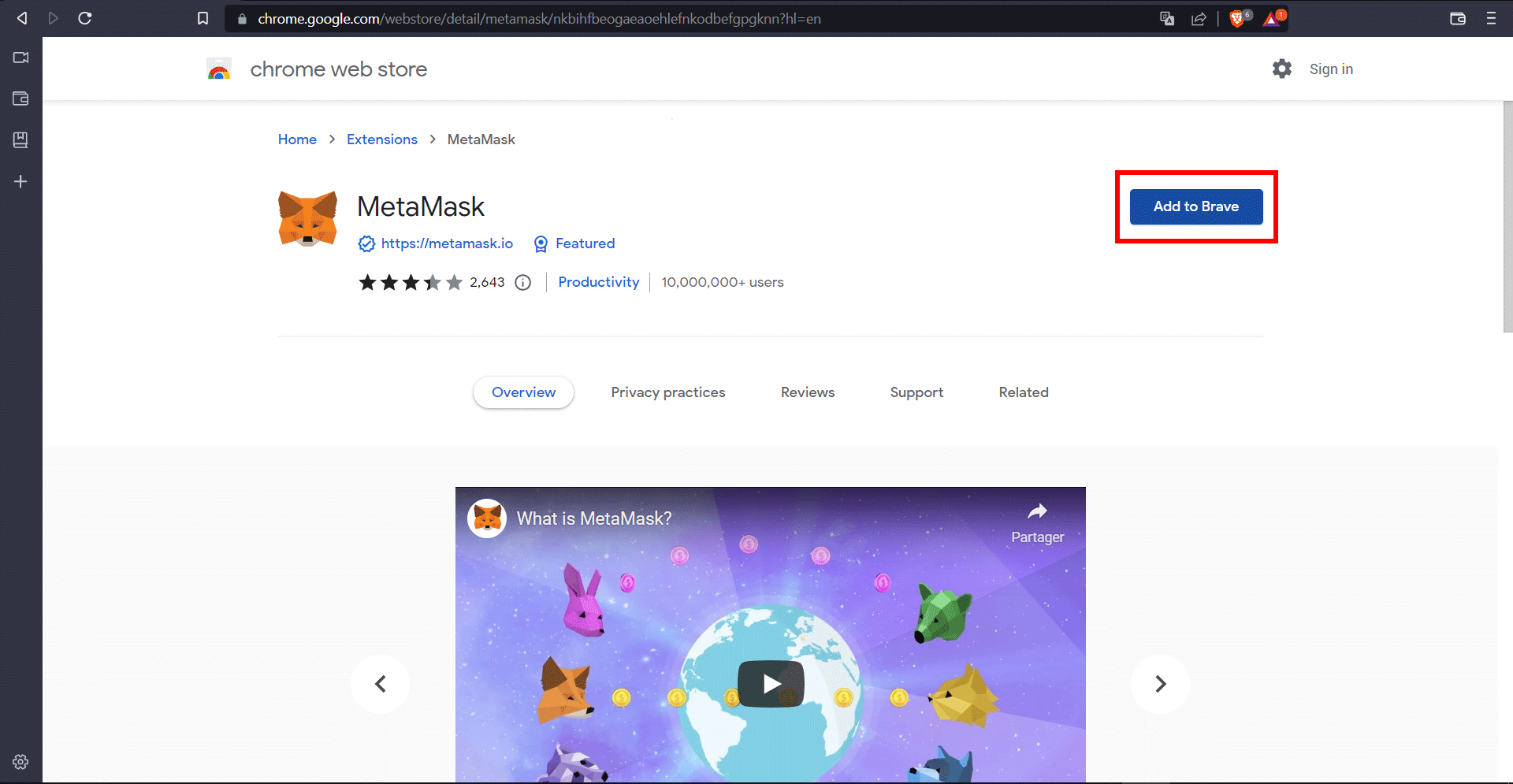Show previous screenshot with left arrow
Viewport: 1513px width, 784px height.
pos(380,684)
